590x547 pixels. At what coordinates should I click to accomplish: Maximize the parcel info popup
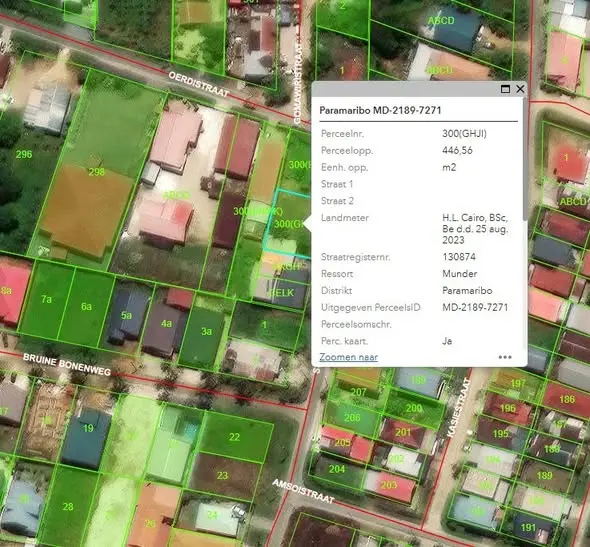(x=505, y=89)
